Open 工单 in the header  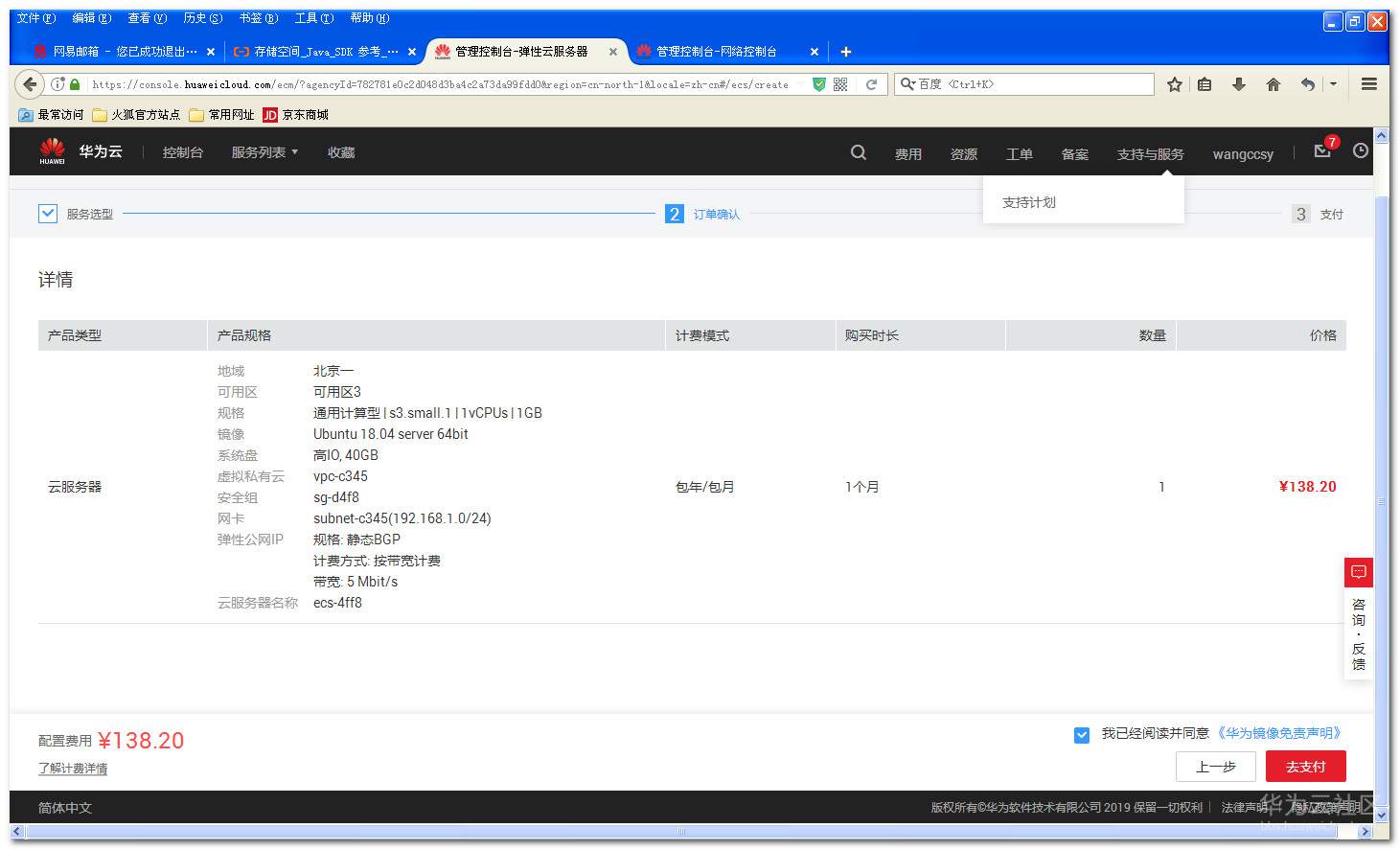tap(1020, 153)
